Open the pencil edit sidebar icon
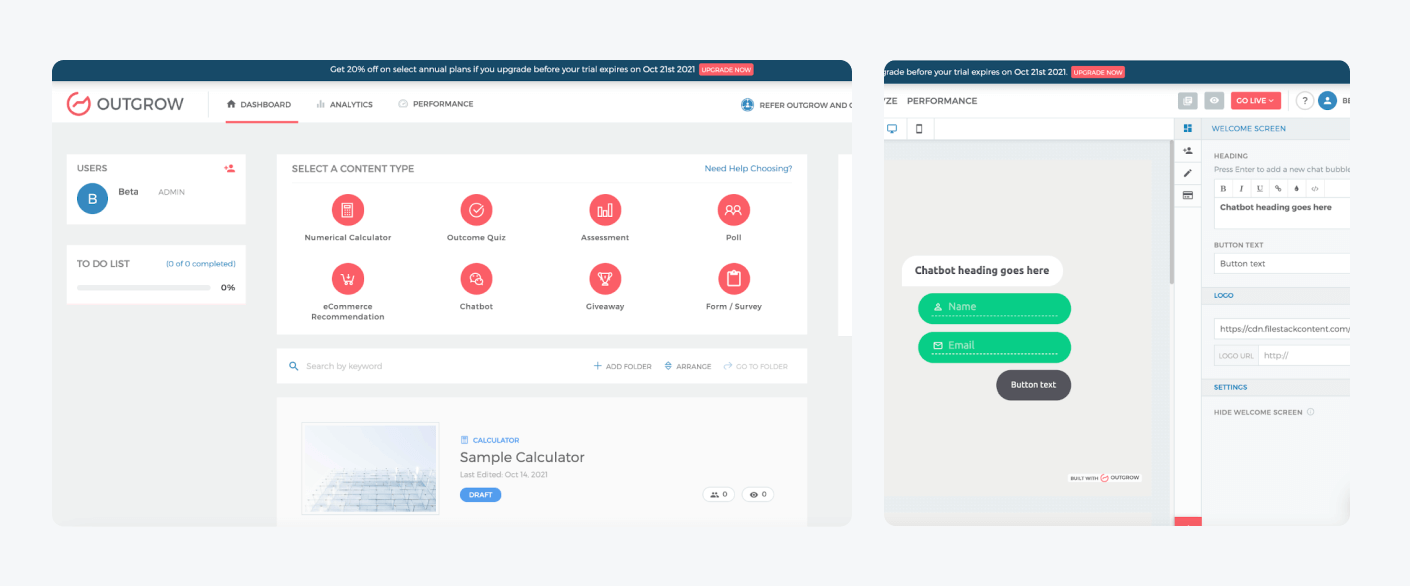 [1188, 173]
